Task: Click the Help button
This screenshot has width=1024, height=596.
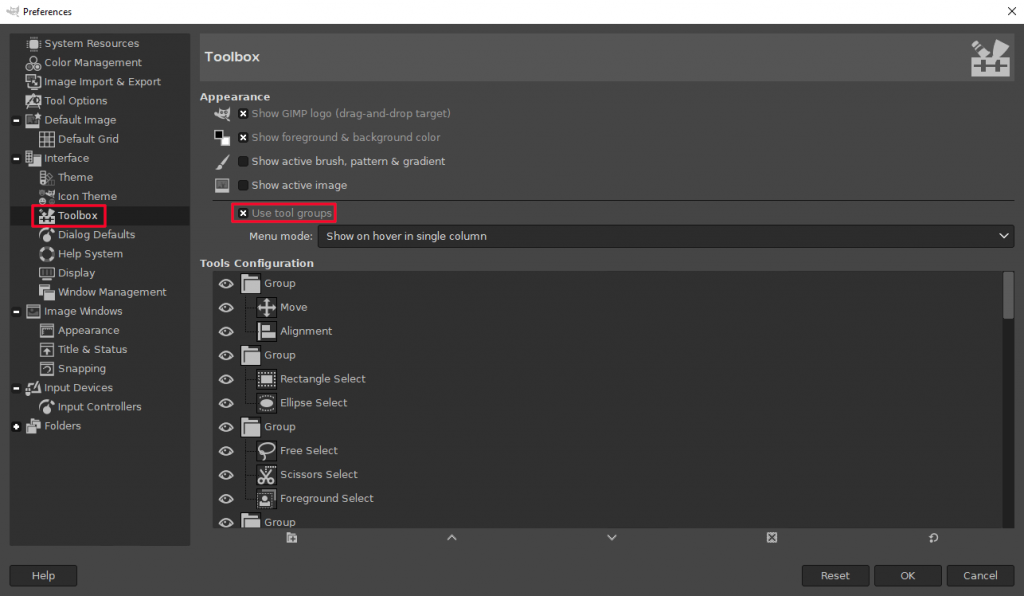Action: [x=43, y=576]
